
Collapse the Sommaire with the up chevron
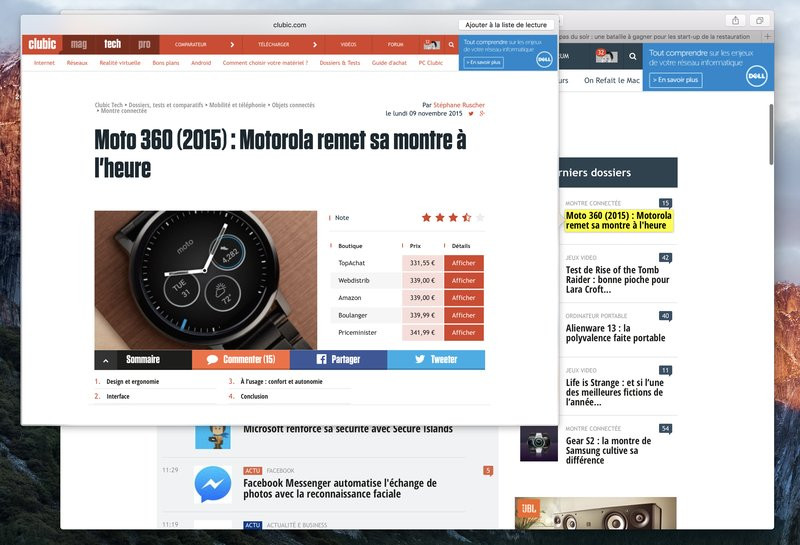[x=106, y=360]
